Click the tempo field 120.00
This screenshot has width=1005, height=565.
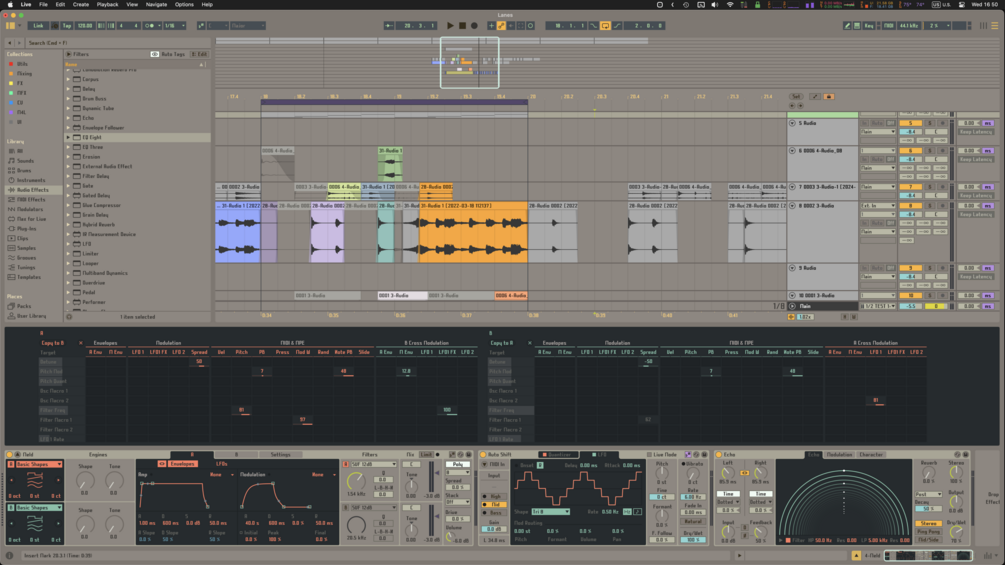85,26
